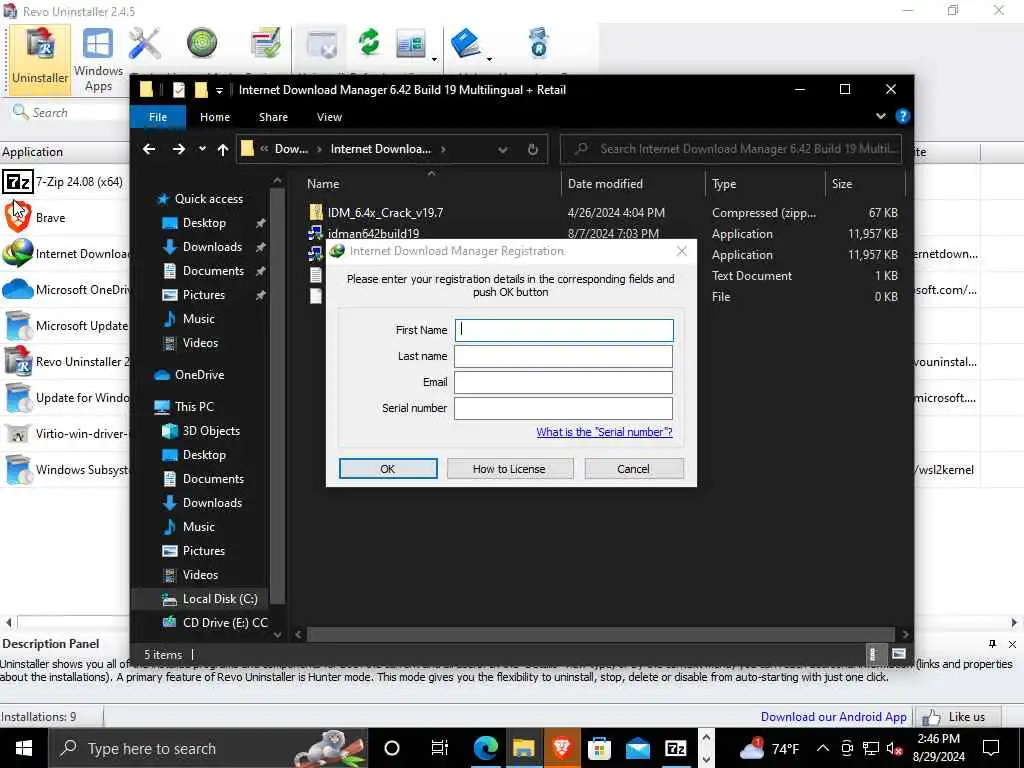Viewport: 1024px width, 768px height.
Task: Expand address bar history dropdown
Action: tap(503, 150)
